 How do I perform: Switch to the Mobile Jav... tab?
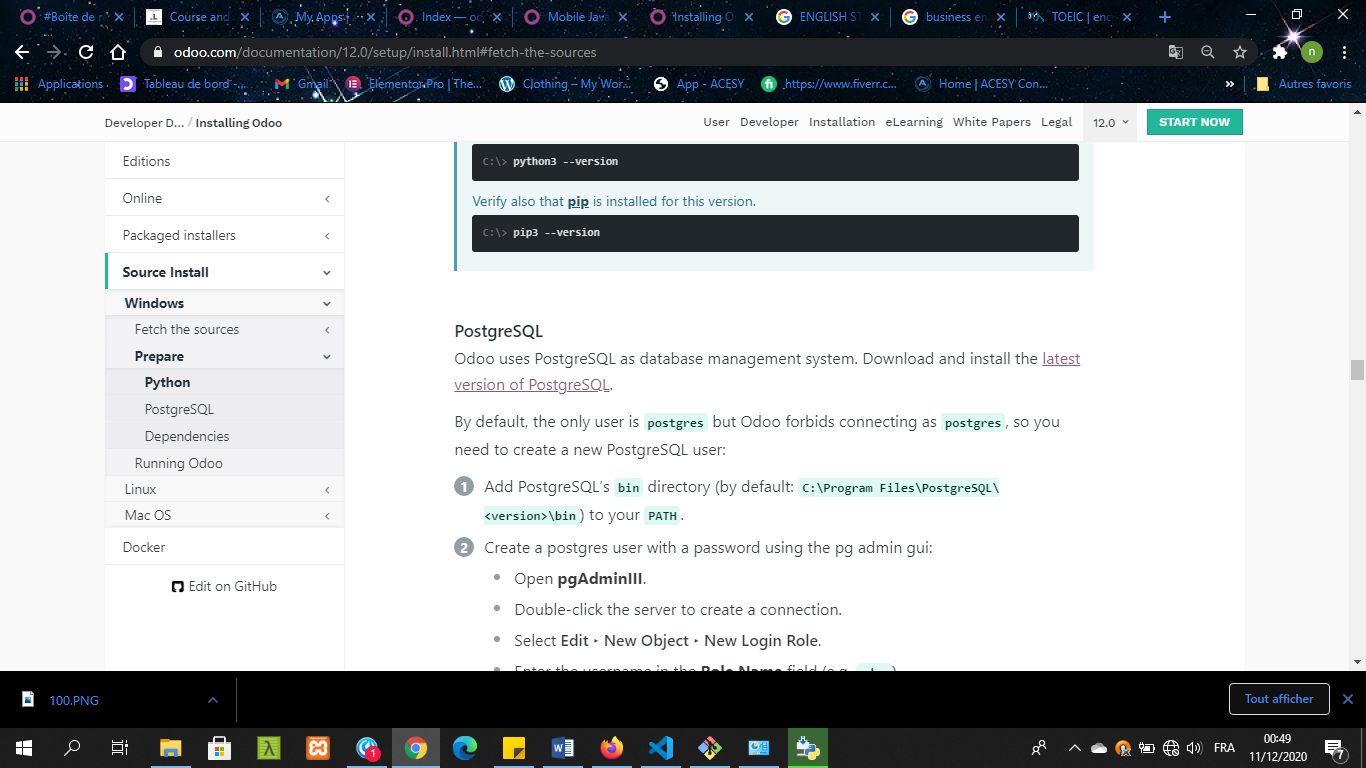[575, 17]
